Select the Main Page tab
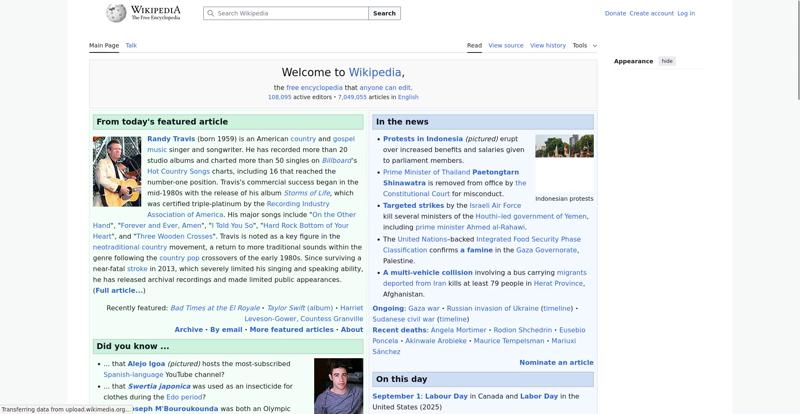This screenshot has width=800, height=414. click(104, 45)
